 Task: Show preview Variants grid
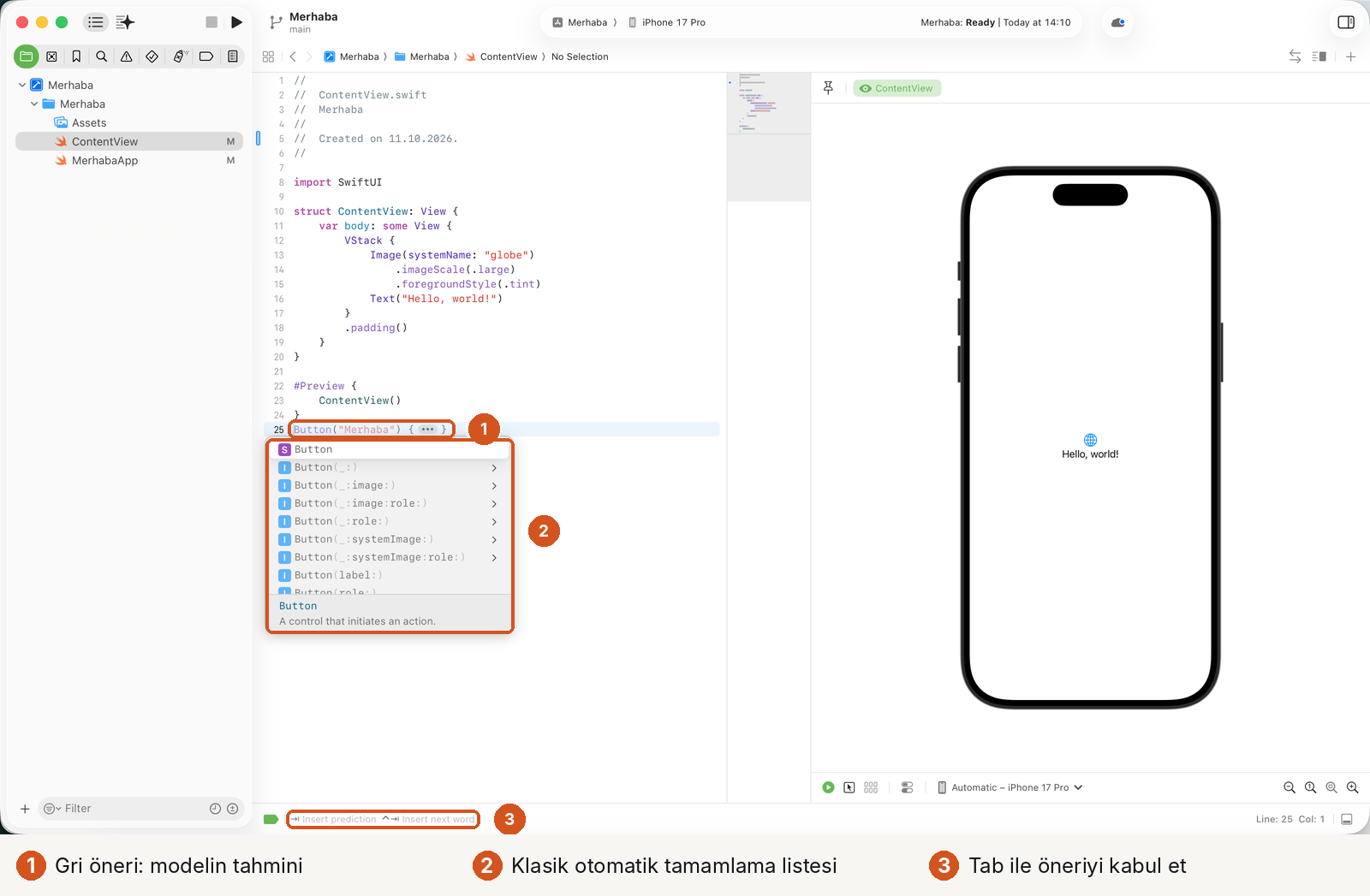(x=871, y=787)
